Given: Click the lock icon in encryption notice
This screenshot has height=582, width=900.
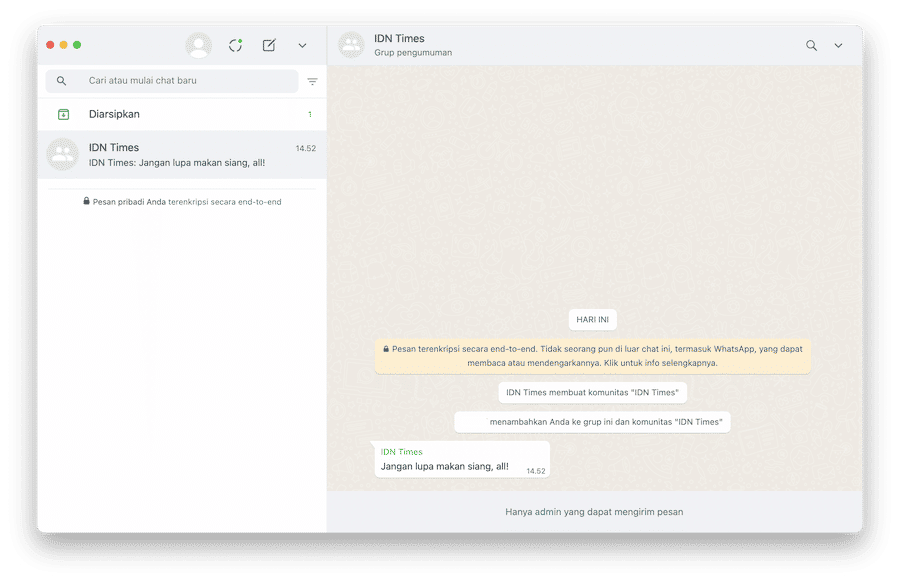Looking at the screenshot, I should click(x=86, y=201).
